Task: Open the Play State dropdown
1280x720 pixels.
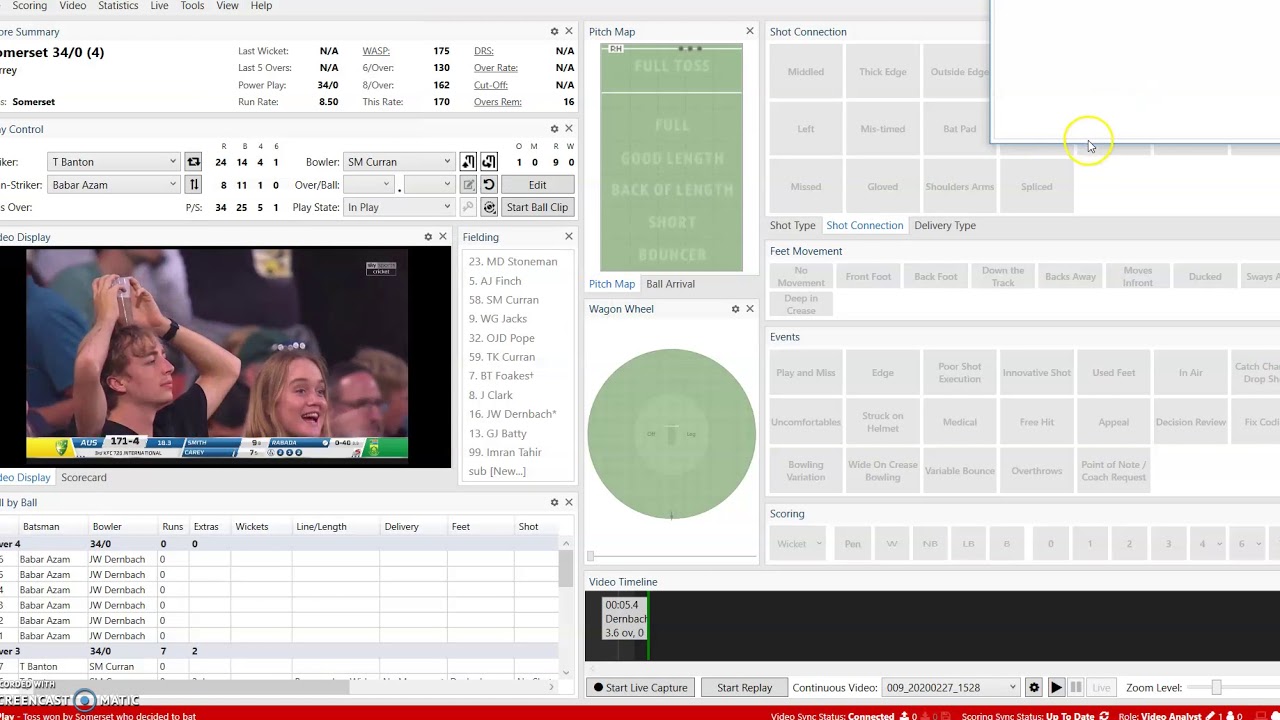Action: [x=399, y=207]
